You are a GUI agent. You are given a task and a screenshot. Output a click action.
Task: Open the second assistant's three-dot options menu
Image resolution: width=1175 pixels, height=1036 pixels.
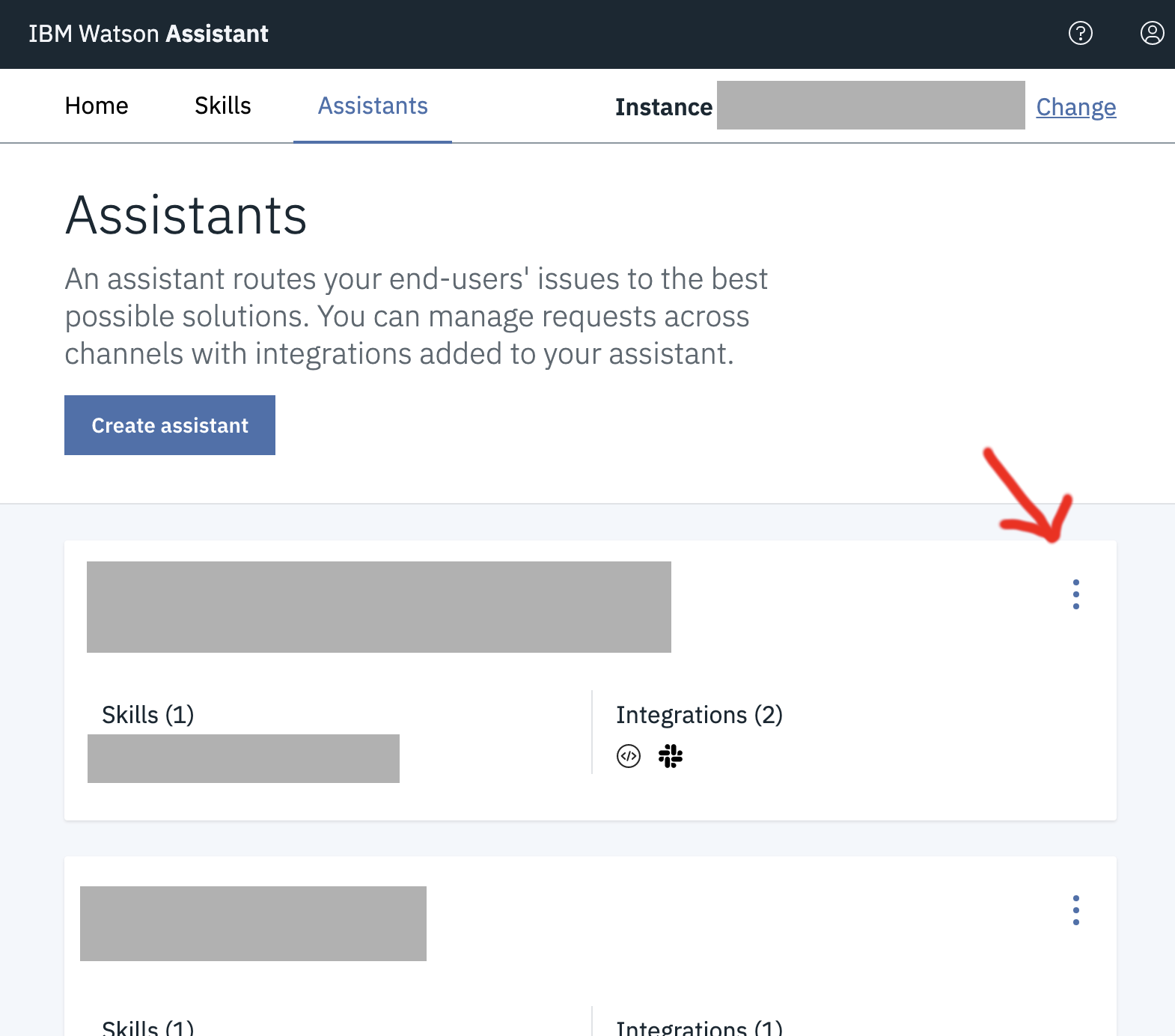pos(1075,910)
